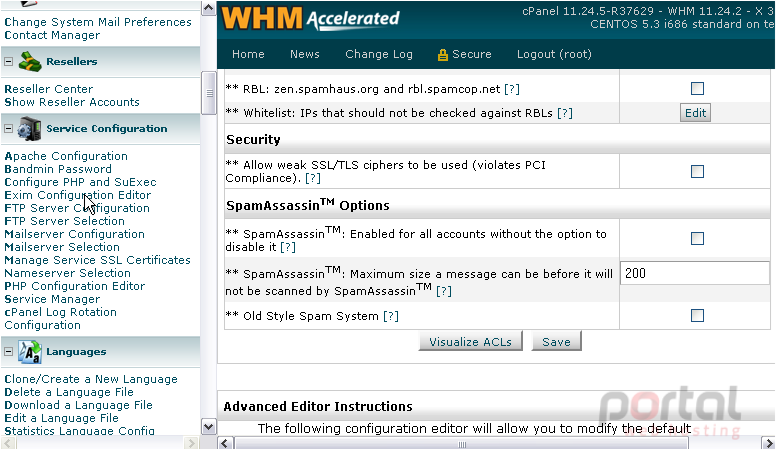Open help for Old Style Spam System
The width and height of the screenshot is (776, 450).
pos(391,316)
